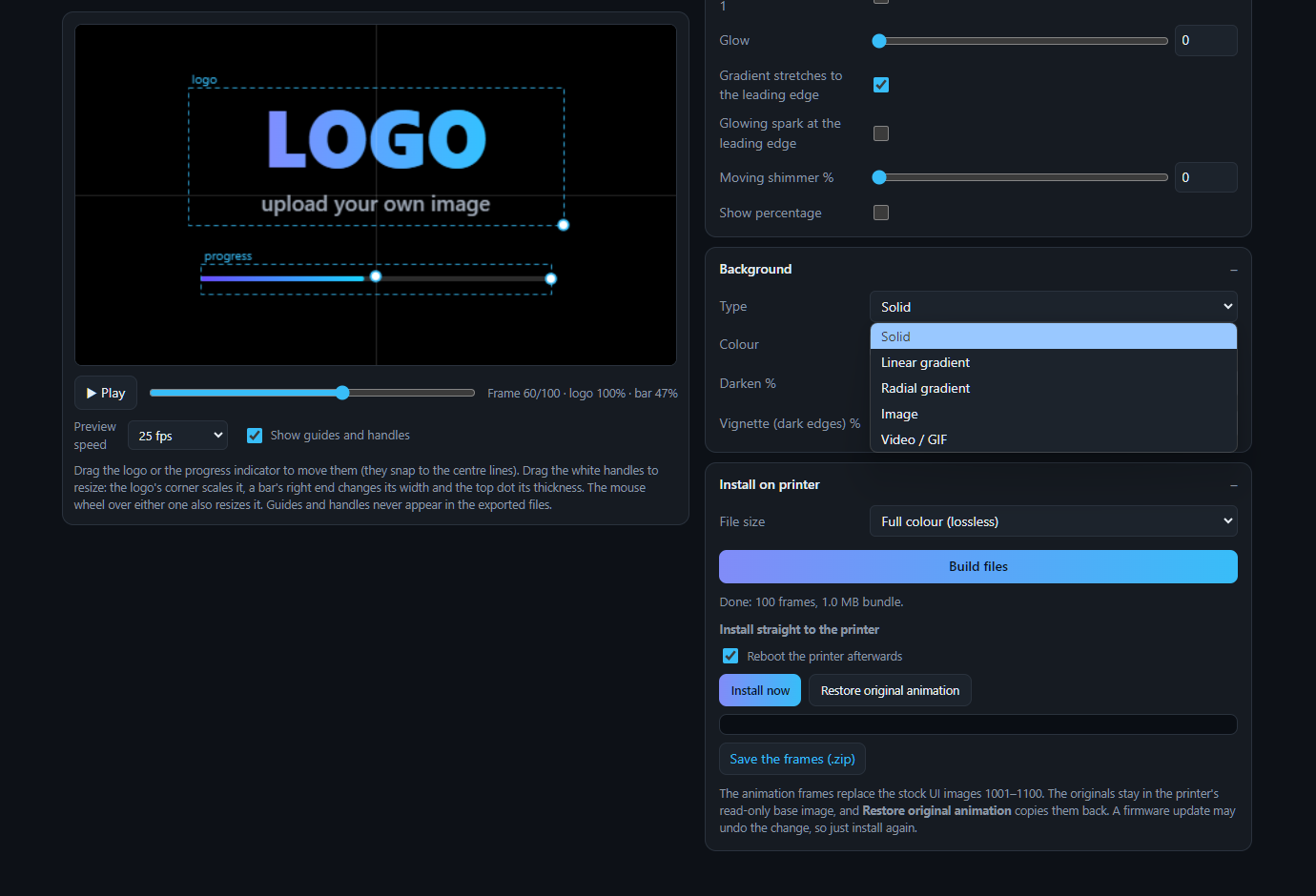Click the frame scrubber slider thumb

[342, 393]
